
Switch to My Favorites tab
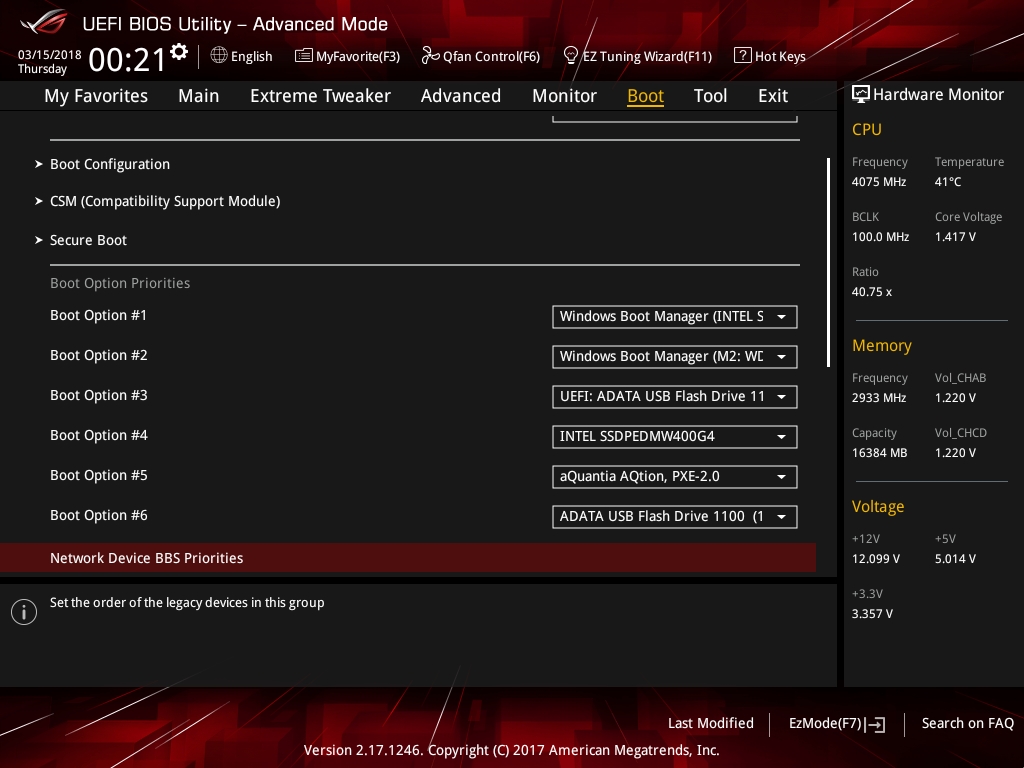[x=96, y=96]
